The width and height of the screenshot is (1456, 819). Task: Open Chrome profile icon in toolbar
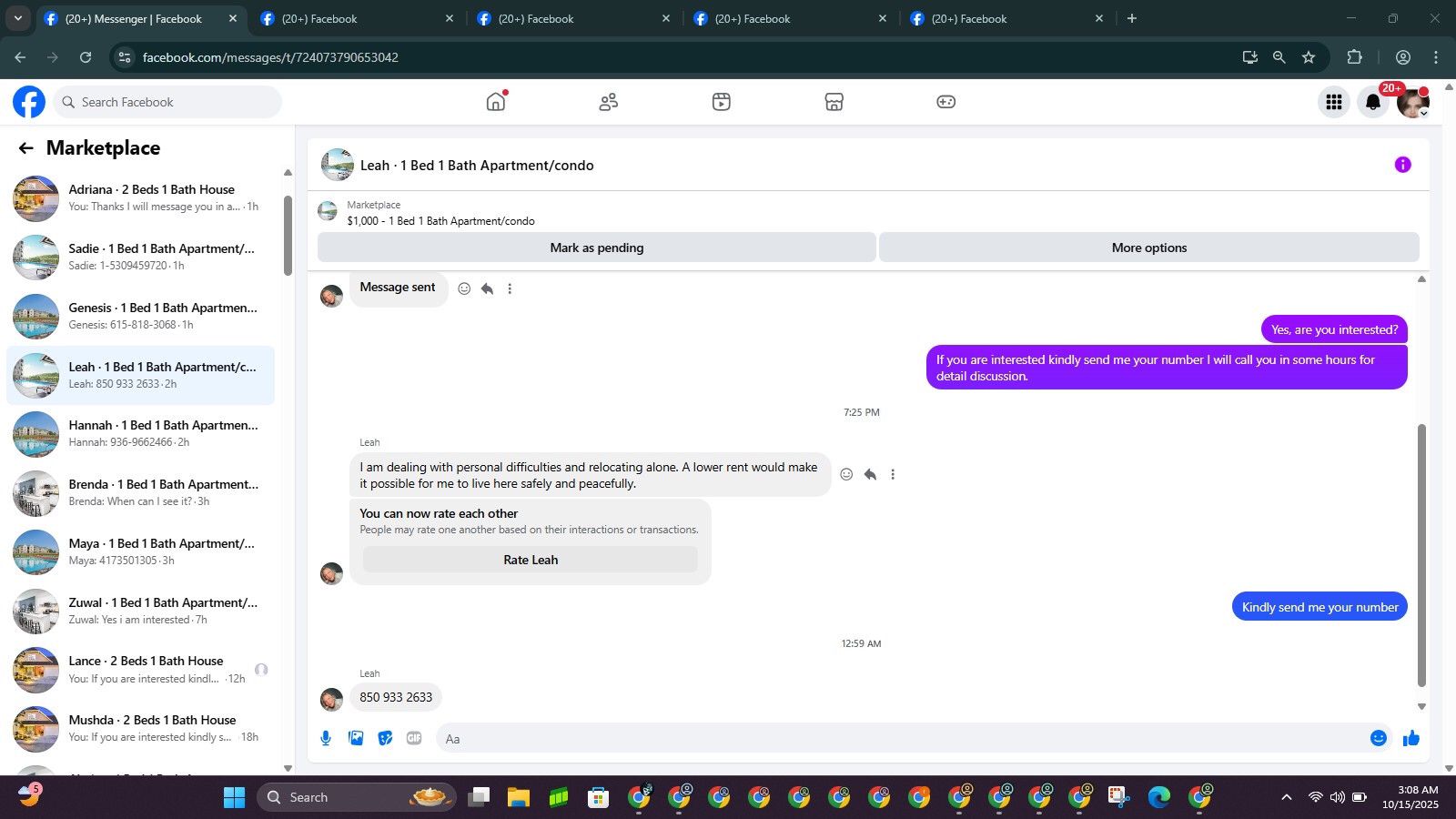(1402, 57)
